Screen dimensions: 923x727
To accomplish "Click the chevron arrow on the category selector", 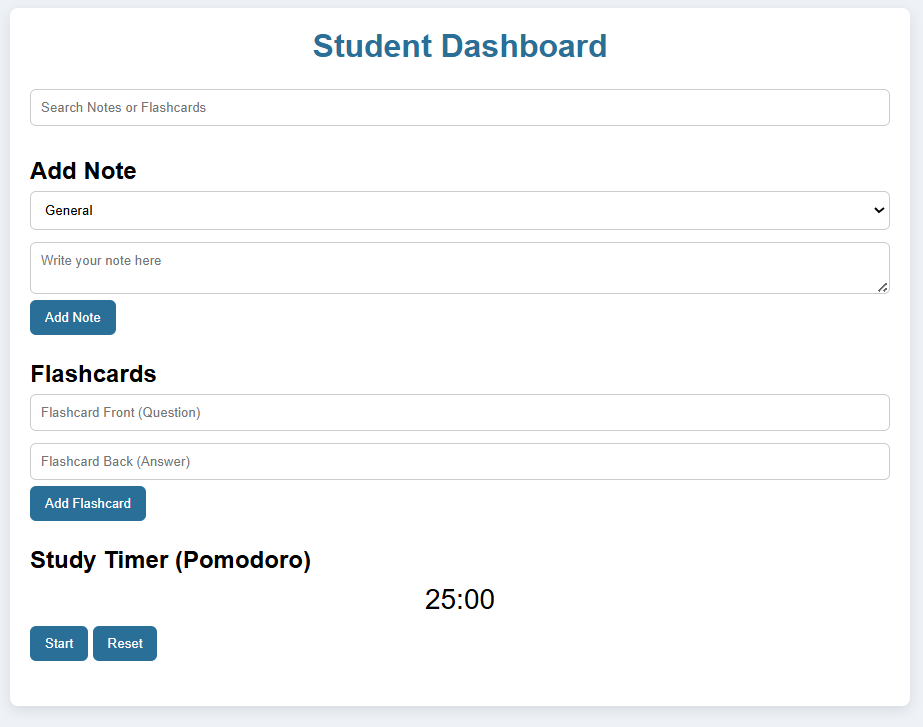I will tap(879, 210).
